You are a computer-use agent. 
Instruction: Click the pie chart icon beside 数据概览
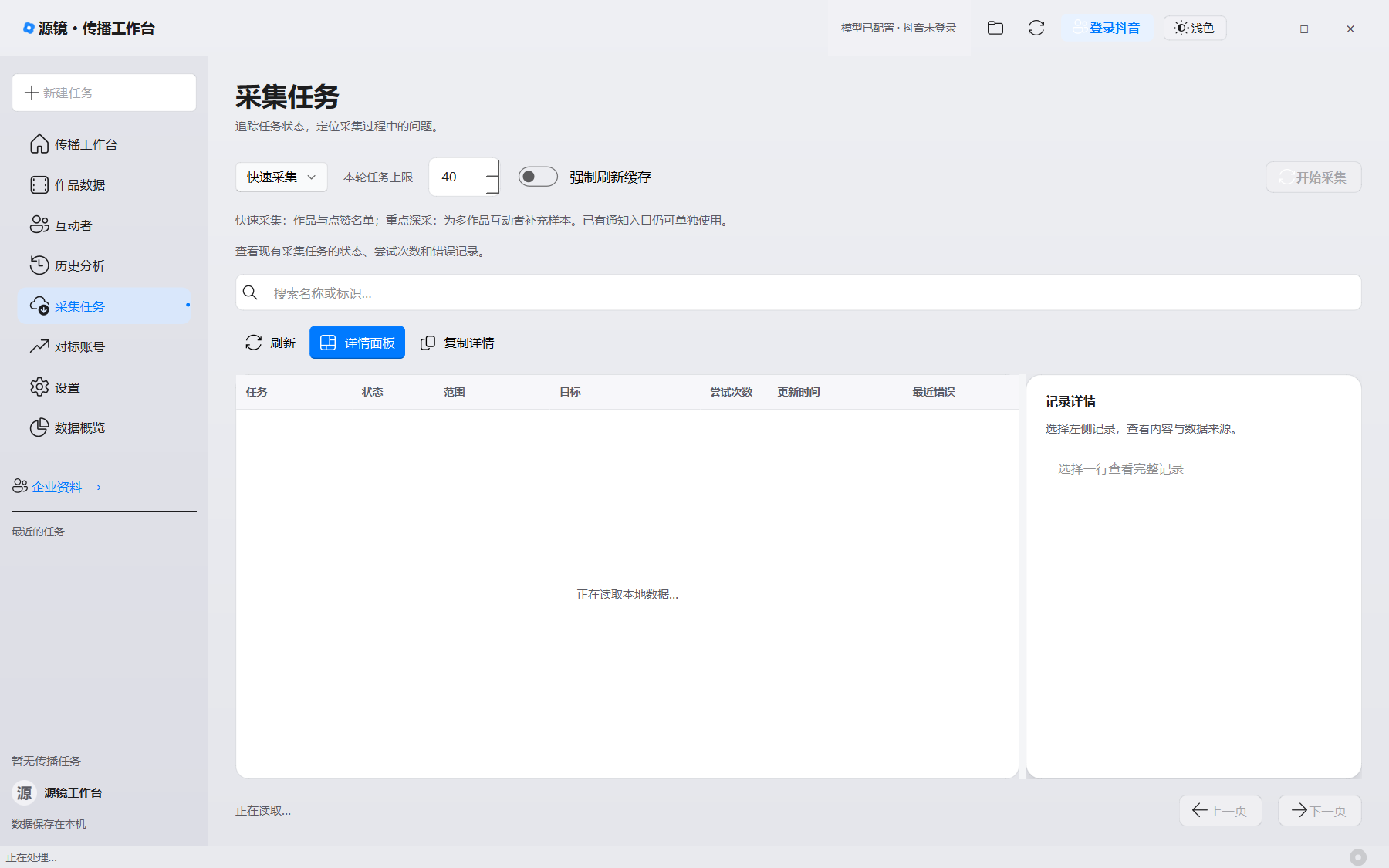pyautogui.click(x=39, y=427)
